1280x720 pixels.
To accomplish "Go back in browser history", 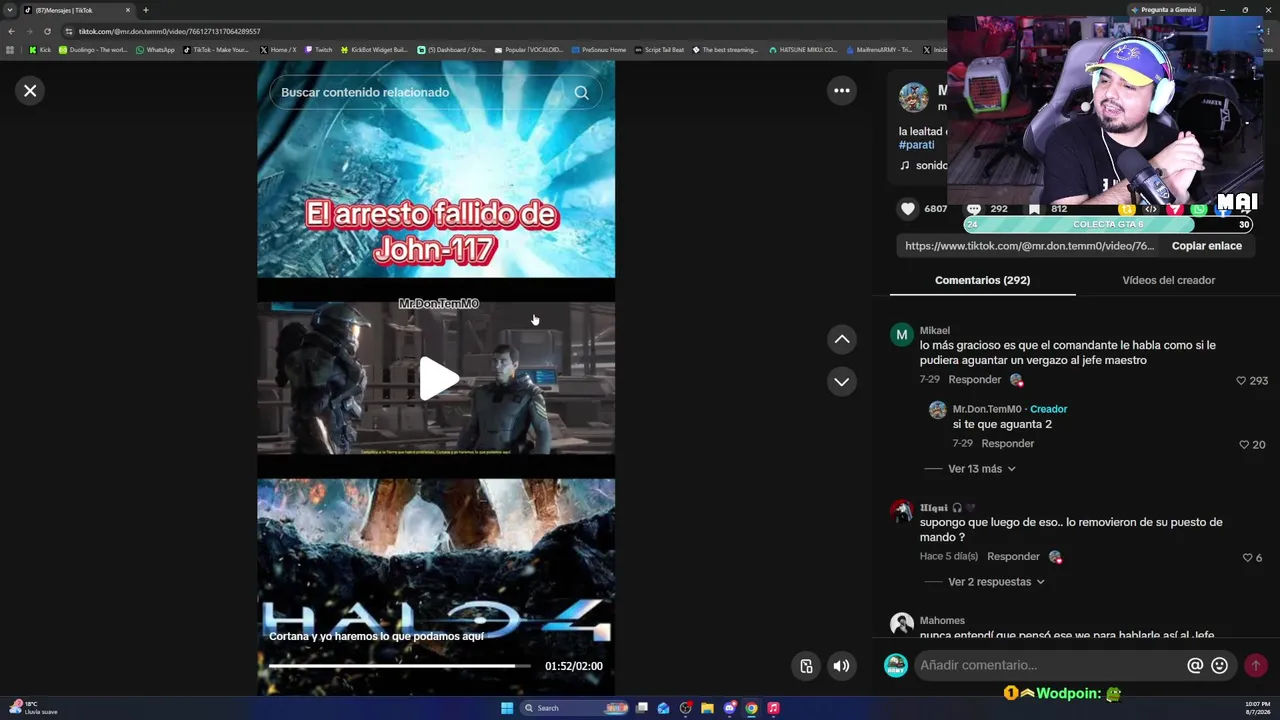I will [x=11, y=31].
